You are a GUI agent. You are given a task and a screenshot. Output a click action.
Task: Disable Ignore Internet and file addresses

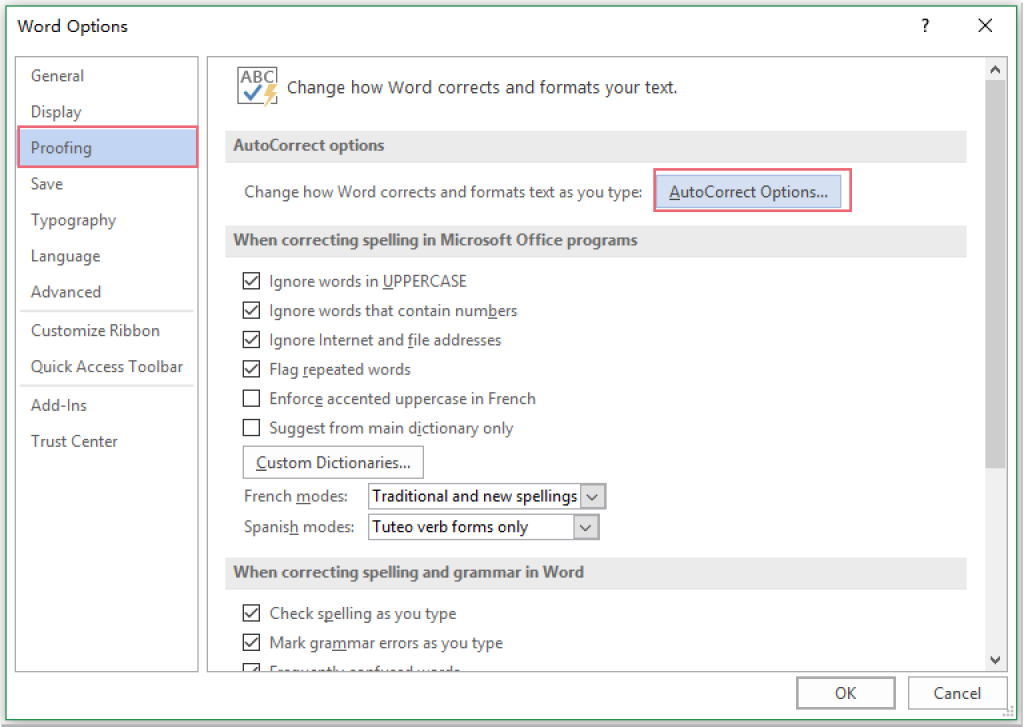tap(251, 339)
